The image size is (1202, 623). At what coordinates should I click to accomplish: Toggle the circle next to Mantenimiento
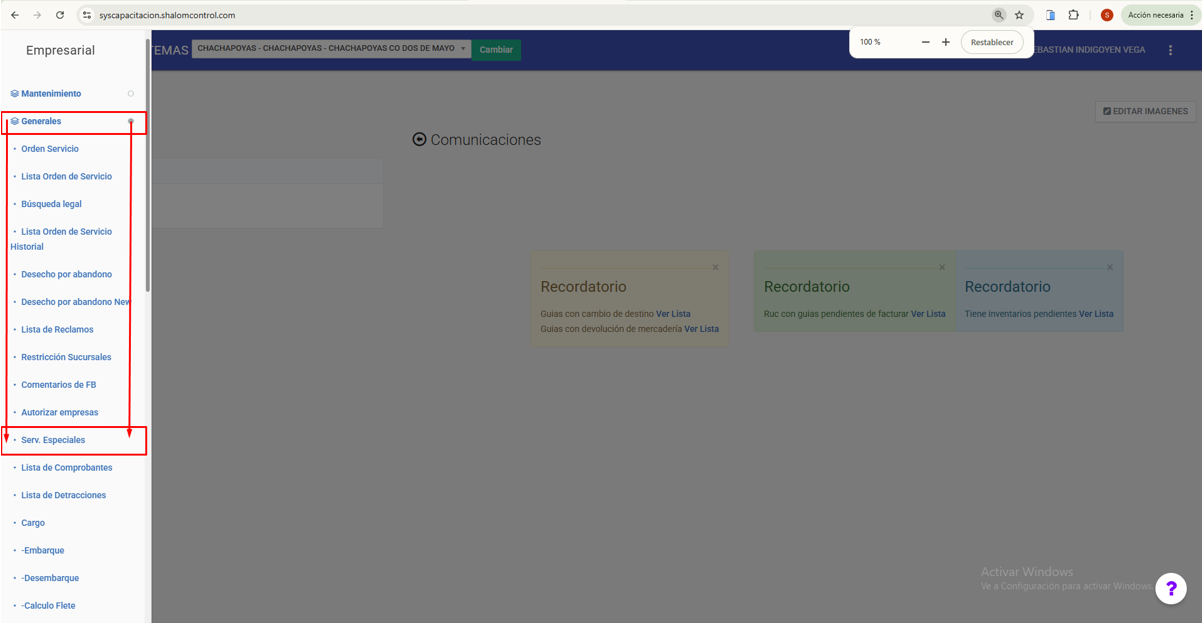(130, 94)
